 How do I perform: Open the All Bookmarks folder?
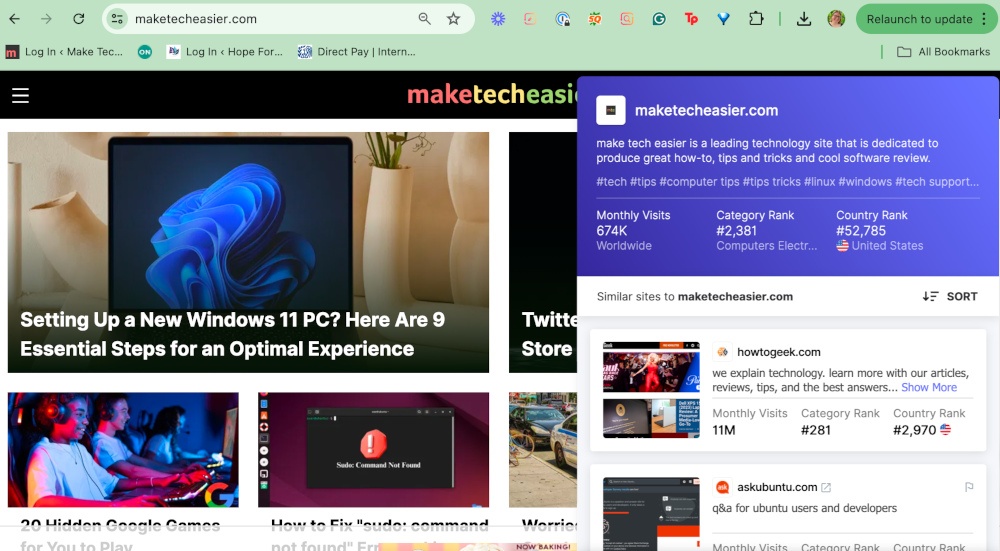pyautogui.click(x=943, y=52)
